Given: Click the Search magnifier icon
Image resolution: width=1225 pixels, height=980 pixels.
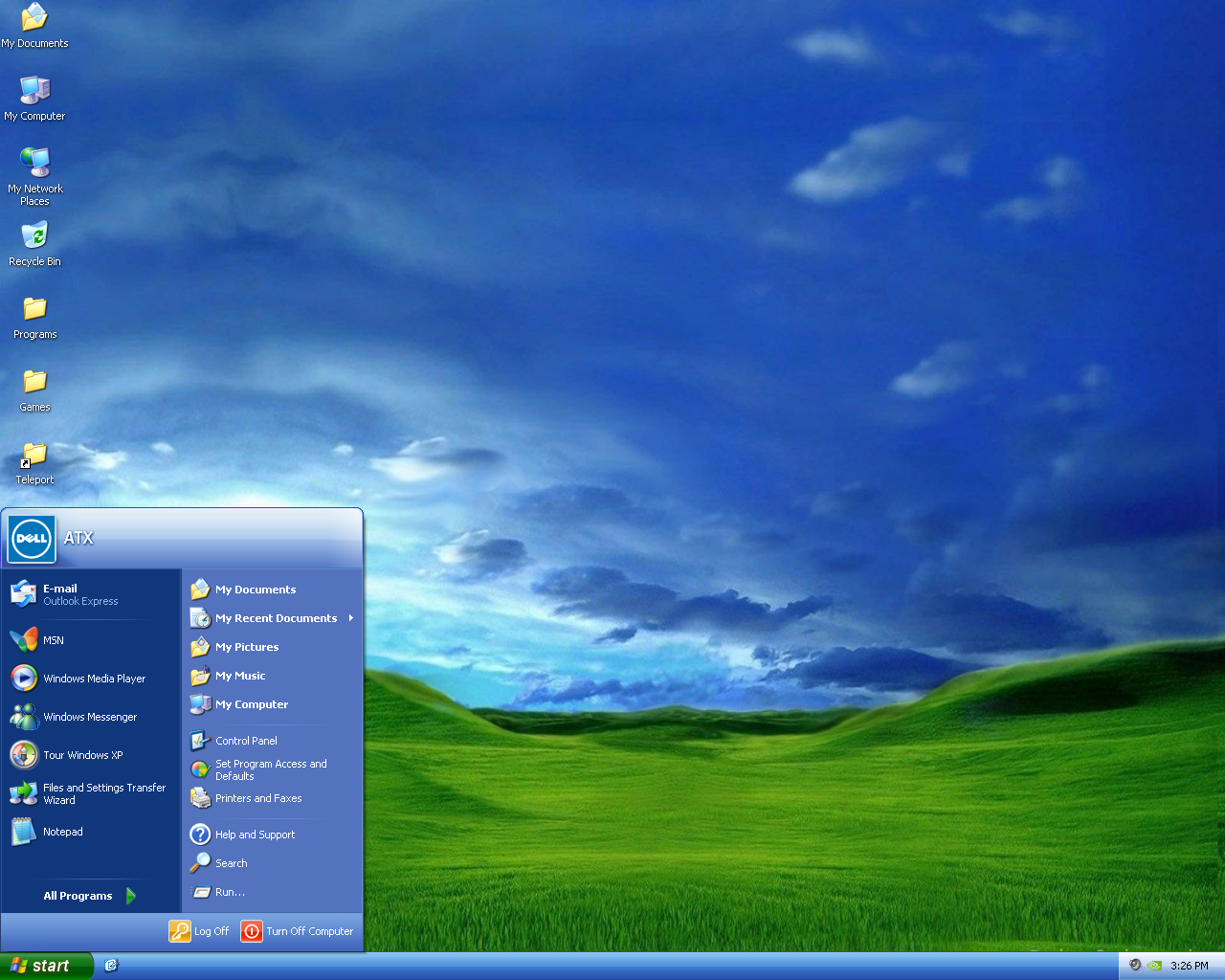Looking at the screenshot, I should point(200,863).
